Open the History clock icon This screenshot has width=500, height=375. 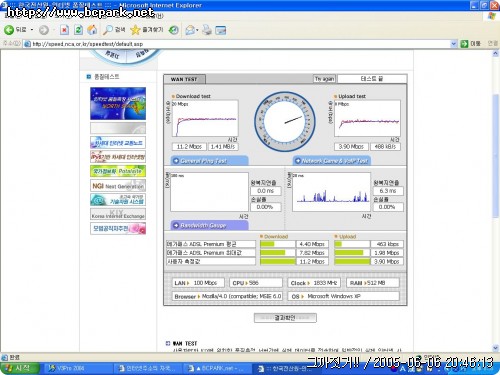pyautogui.click(x=173, y=30)
